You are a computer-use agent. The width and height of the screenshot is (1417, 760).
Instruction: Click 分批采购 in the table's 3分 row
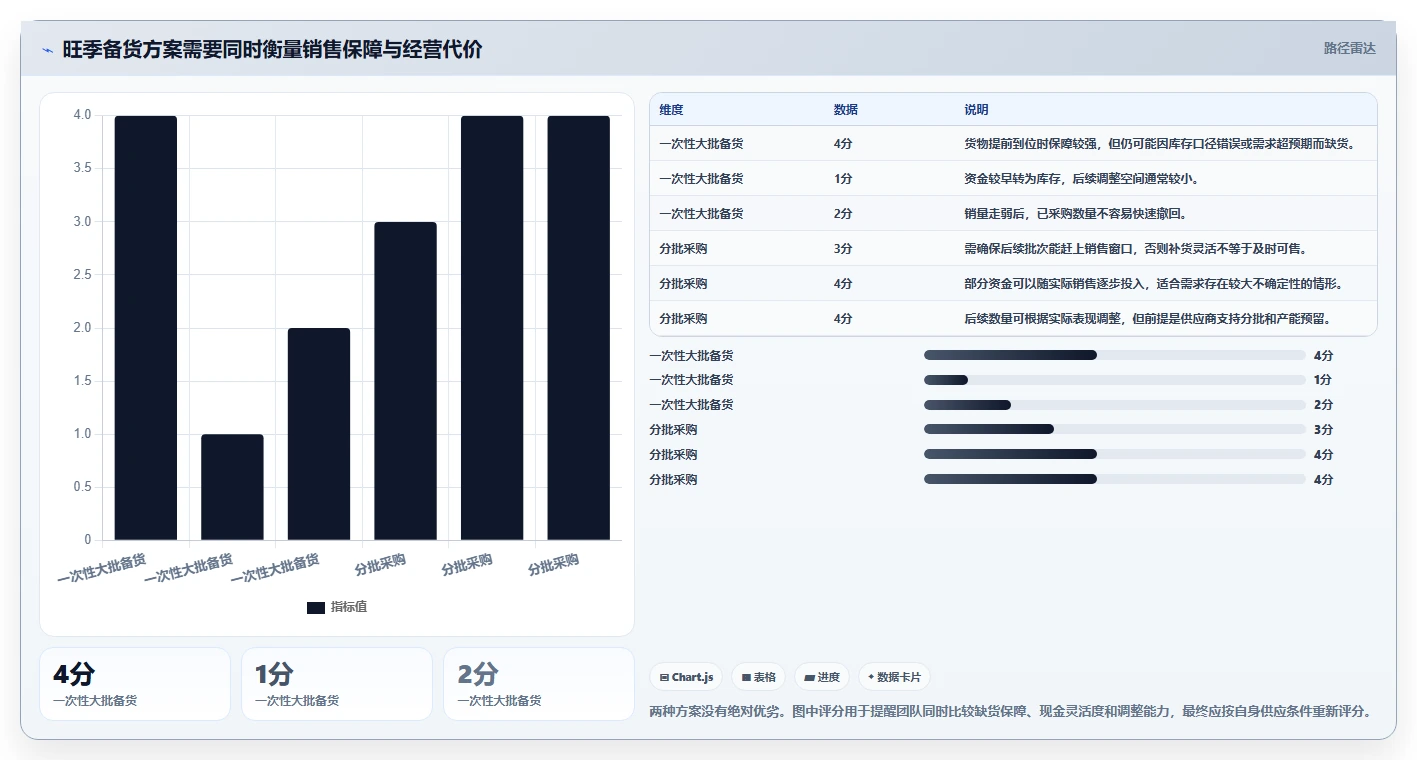(x=684, y=249)
